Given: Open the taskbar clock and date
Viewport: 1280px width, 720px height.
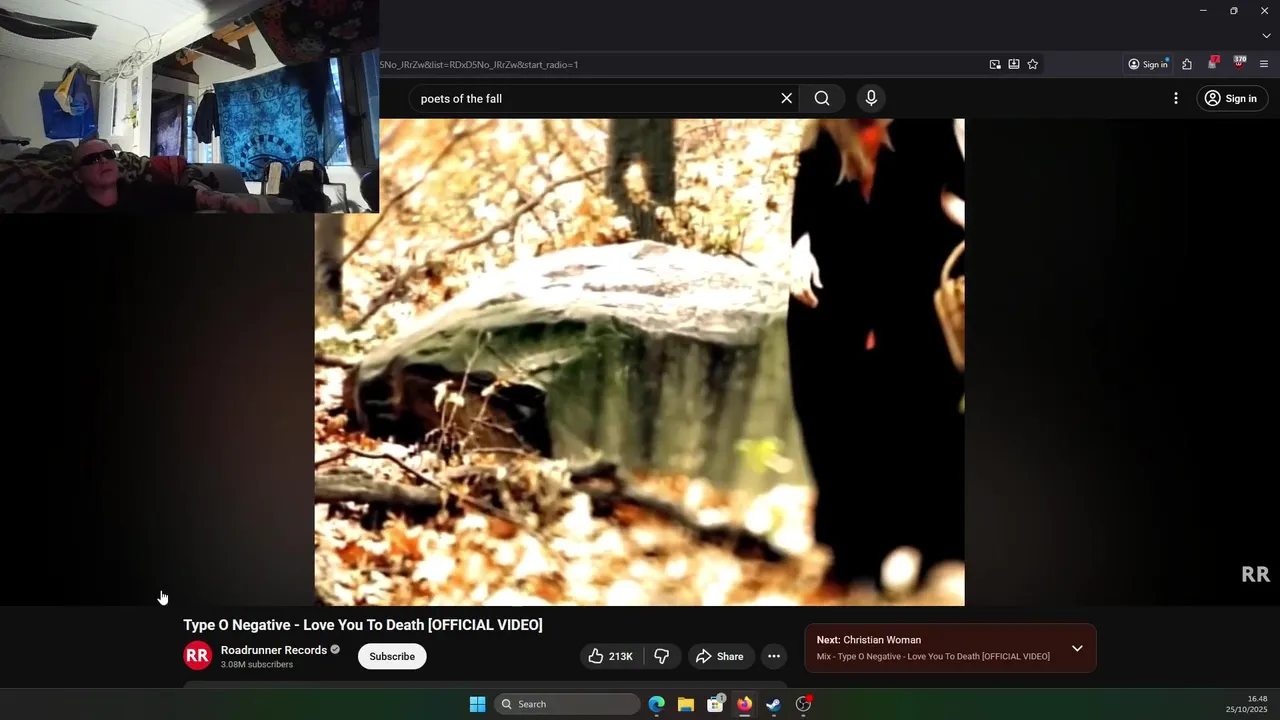Looking at the screenshot, I should point(1247,704).
